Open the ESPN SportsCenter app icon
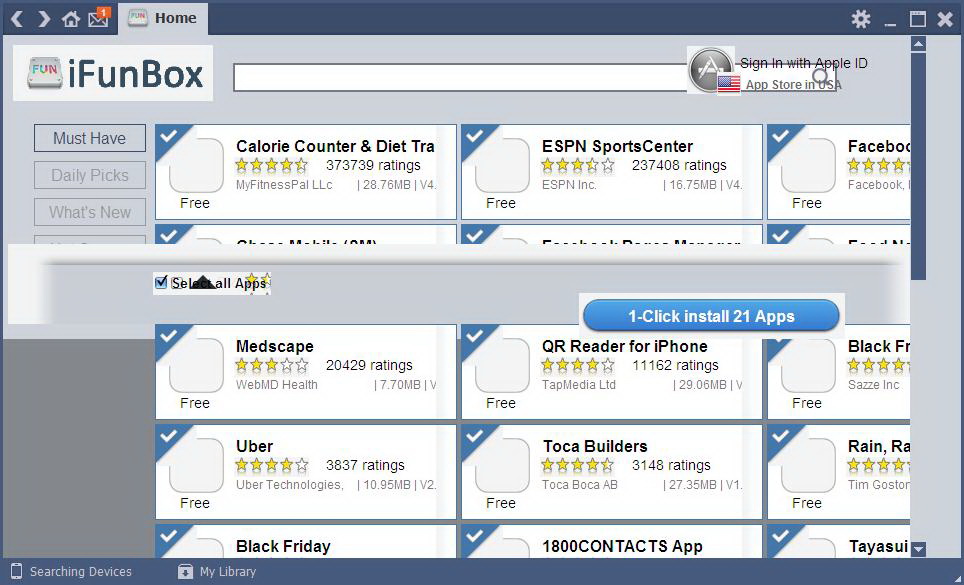The height and width of the screenshot is (585, 964). (502, 165)
